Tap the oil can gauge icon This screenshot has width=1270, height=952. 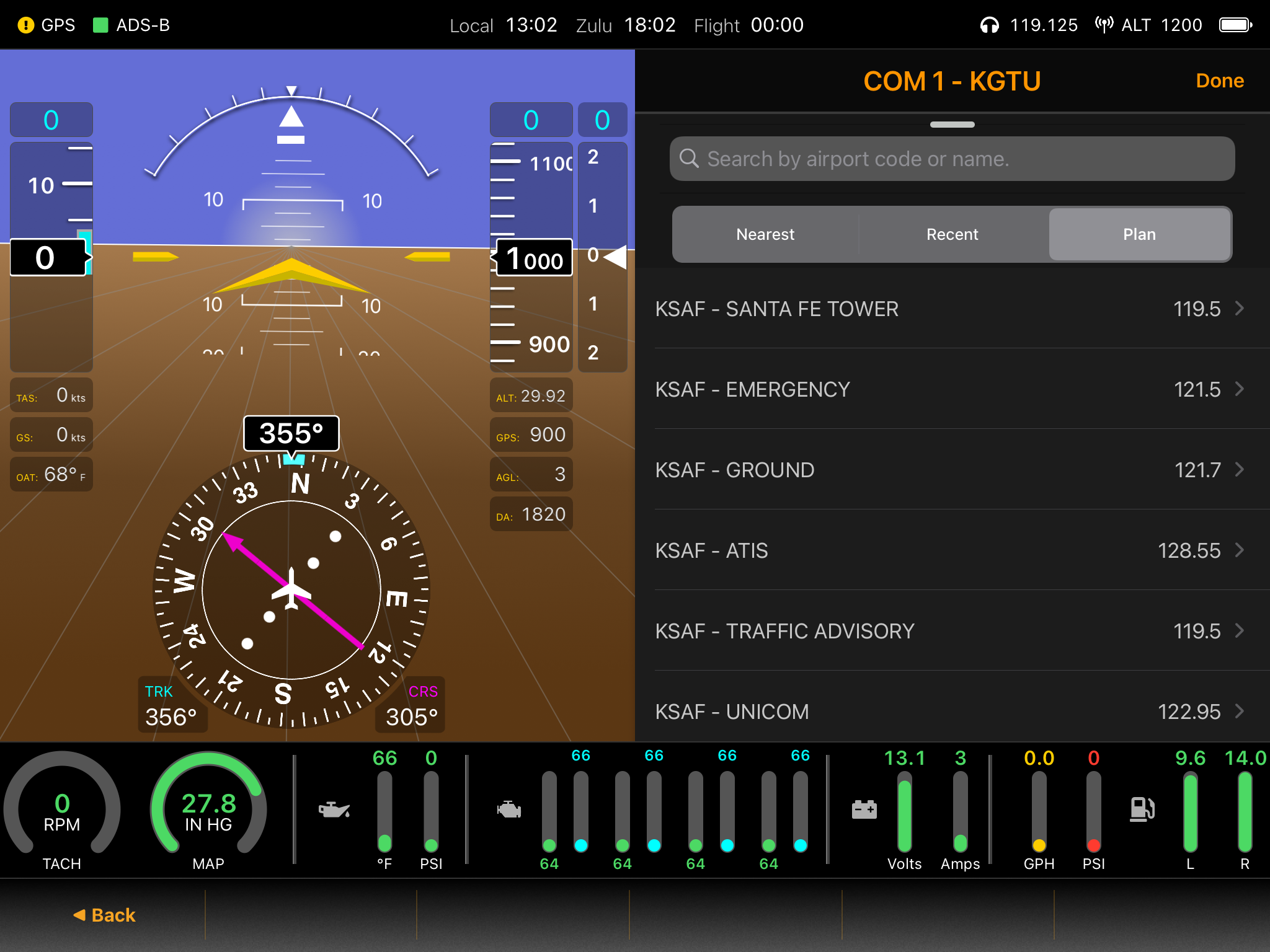click(x=334, y=809)
